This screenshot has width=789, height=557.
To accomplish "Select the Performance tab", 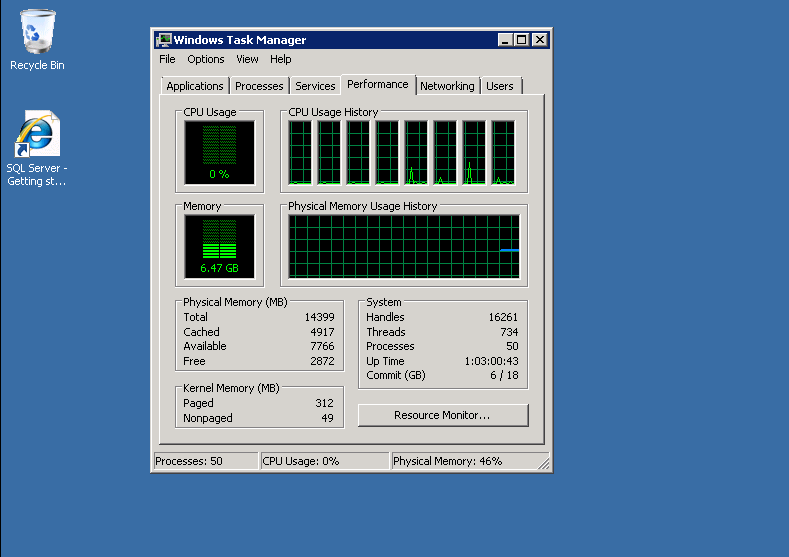I will click(378, 85).
